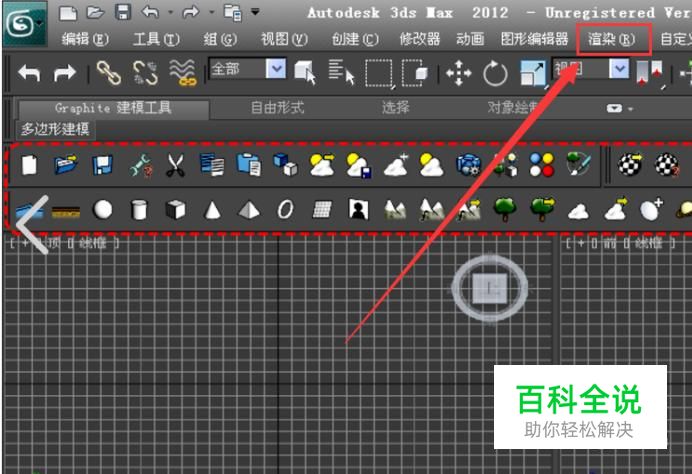The width and height of the screenshot is (692, 474).
Task: Open the 图形编辑器 menu
Action: coord(534,39)
